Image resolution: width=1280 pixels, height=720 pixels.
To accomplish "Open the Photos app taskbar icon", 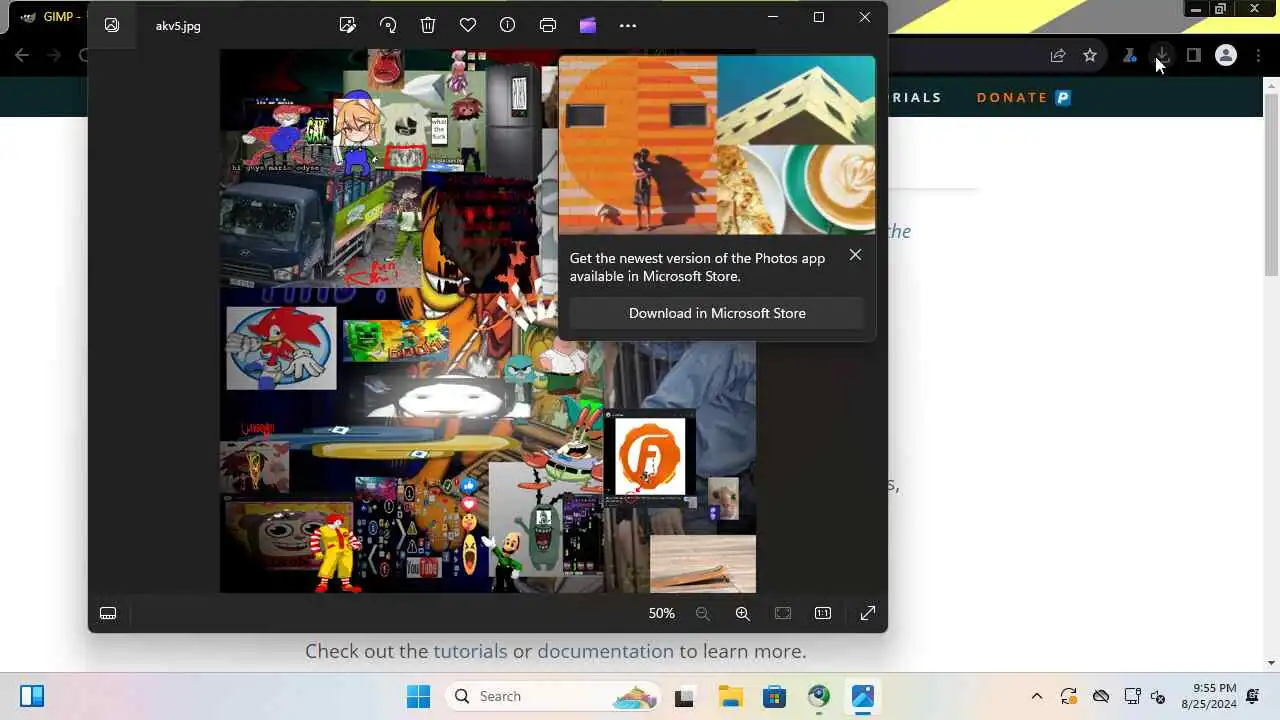I will pyautogui.click(x=863, y=696).
